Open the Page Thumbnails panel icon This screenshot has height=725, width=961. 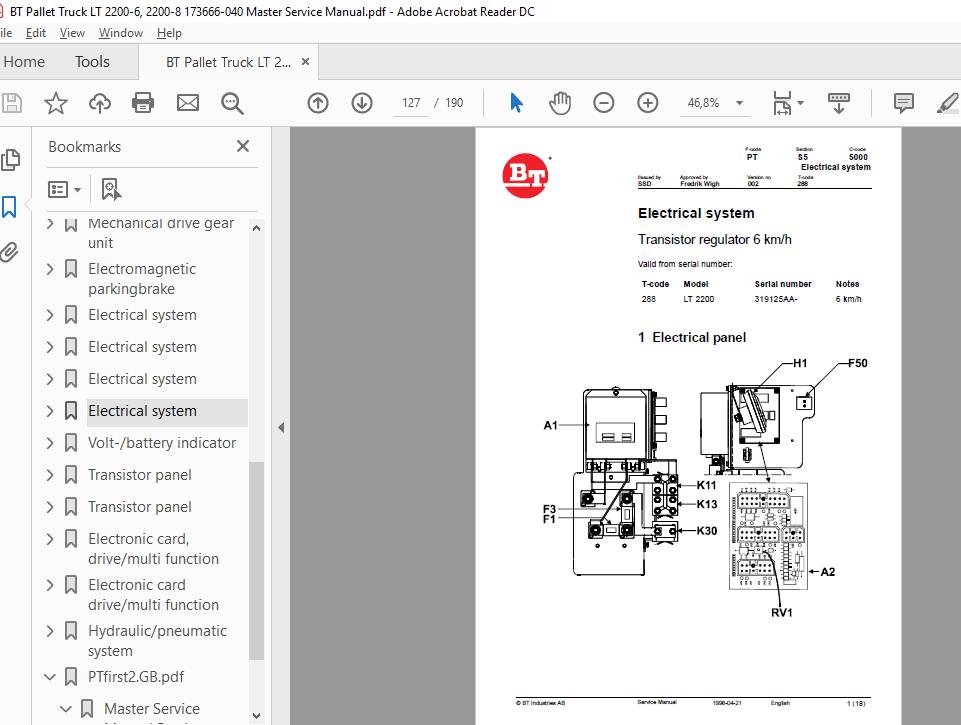[10, 160]
